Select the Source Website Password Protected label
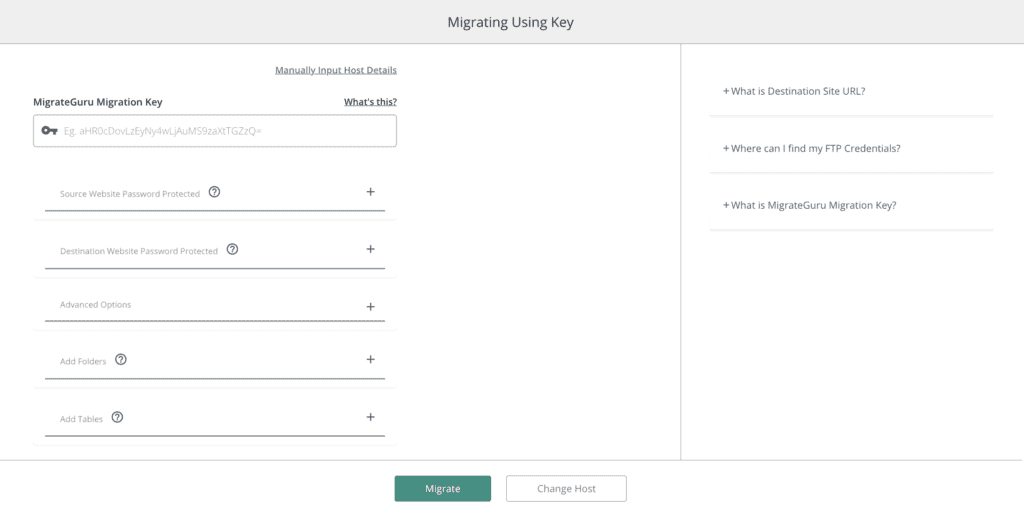Viewport: 1024px width, 530px height. [130, 194]
